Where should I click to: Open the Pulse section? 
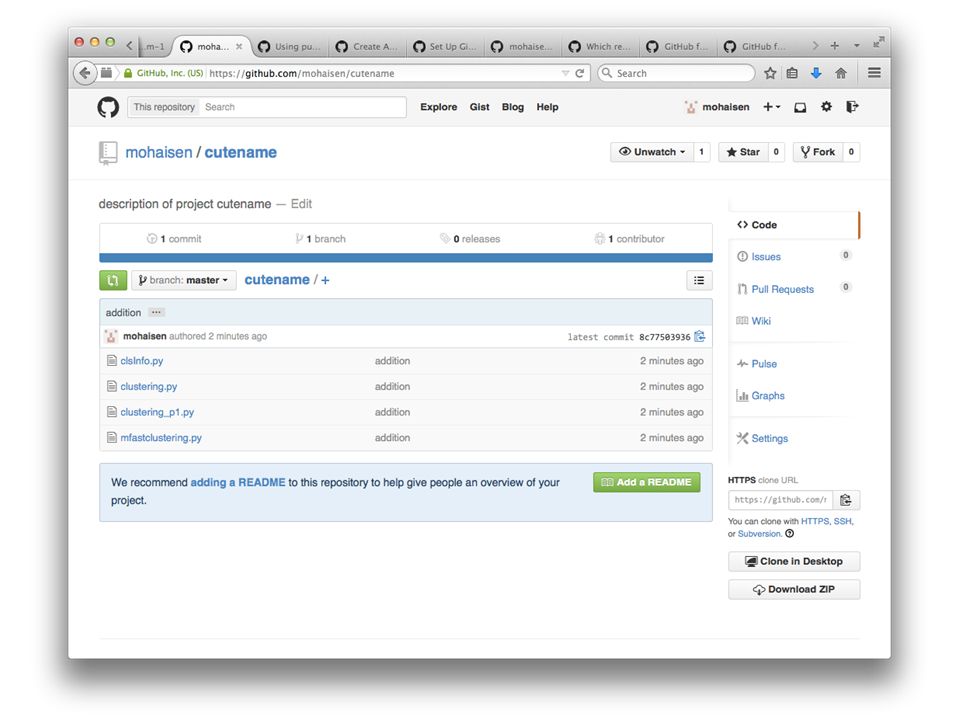pos(763,364)
